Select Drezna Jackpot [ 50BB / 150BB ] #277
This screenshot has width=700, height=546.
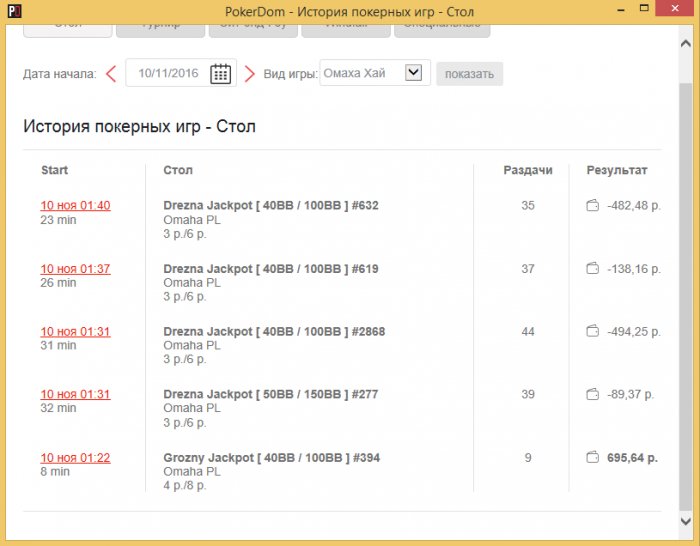coord(271,394)
